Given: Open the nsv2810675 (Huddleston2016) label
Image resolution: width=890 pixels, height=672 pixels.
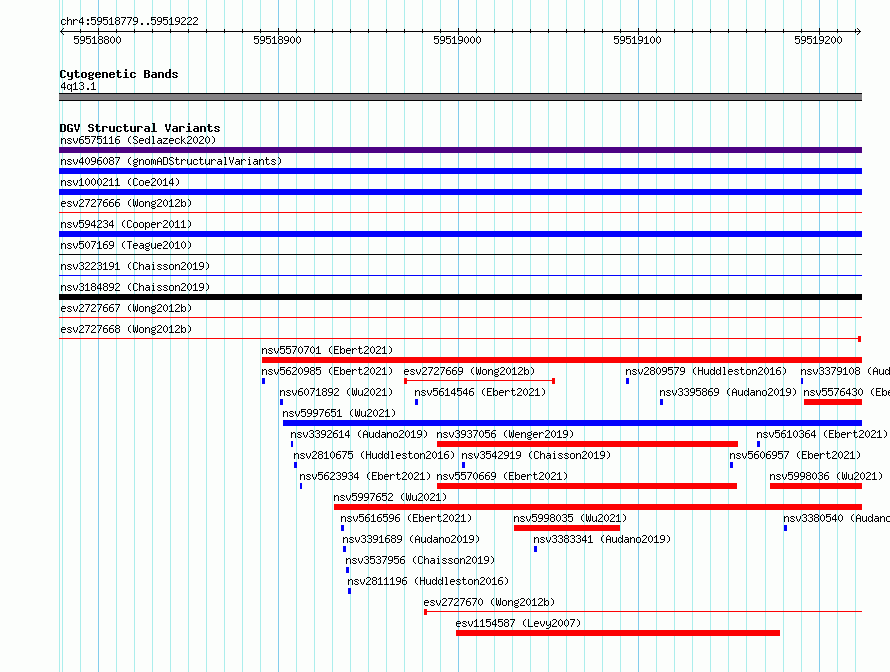Looking at the screenshot, I should (374, 455).
